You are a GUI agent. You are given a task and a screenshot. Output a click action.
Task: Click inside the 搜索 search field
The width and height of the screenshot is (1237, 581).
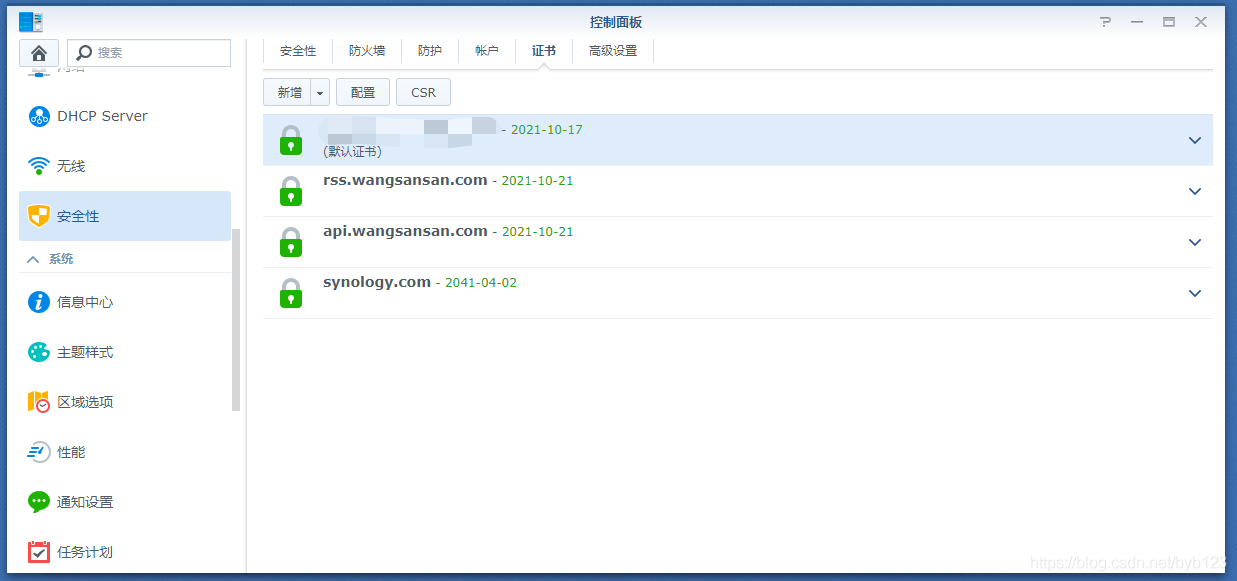pyautogui.click(x=150, y=52)
